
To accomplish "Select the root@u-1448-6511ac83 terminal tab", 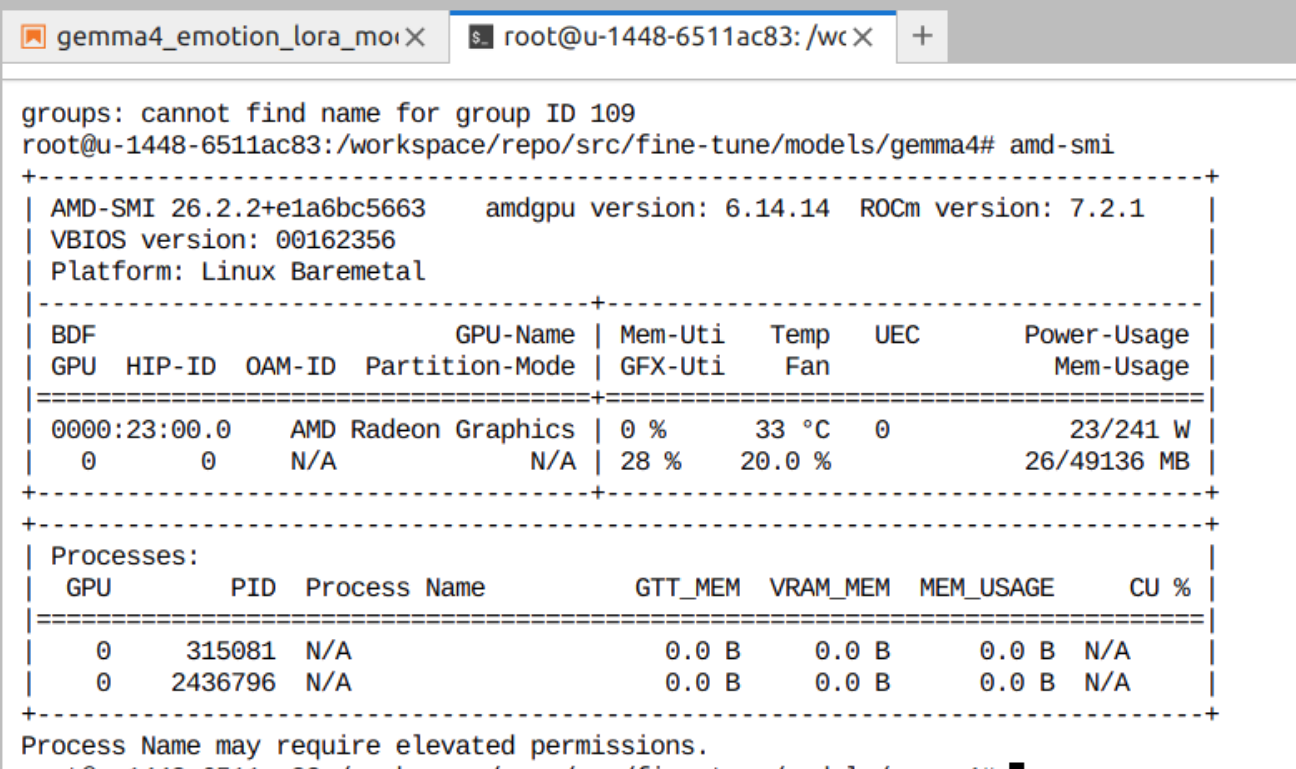I will pos(672,38).
